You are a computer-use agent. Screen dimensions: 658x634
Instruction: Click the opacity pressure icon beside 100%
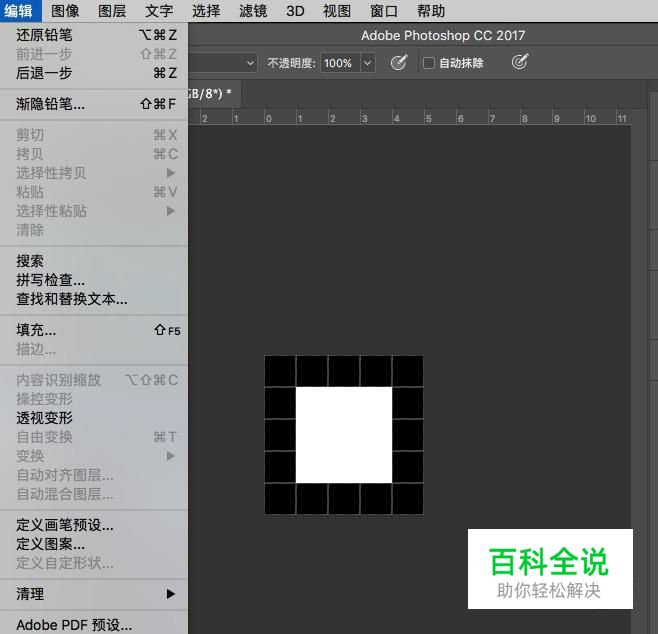(x=399, y=63)
